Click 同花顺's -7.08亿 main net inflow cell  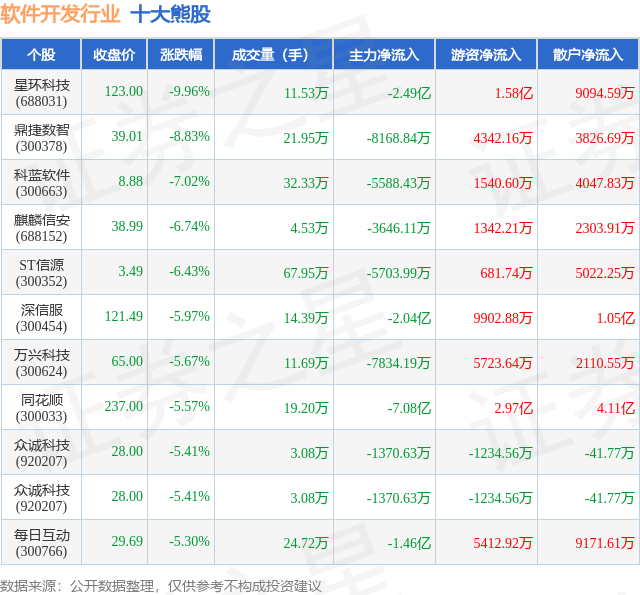click(x=409, y=408)
